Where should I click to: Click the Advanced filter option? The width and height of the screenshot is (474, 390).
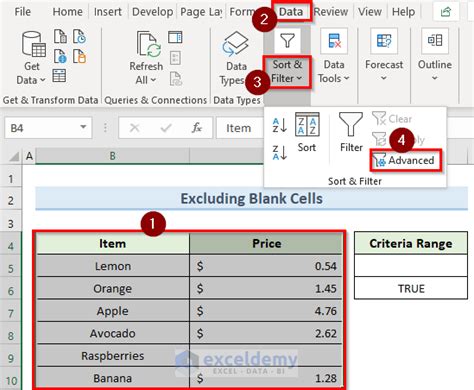(x=404, y=160)
